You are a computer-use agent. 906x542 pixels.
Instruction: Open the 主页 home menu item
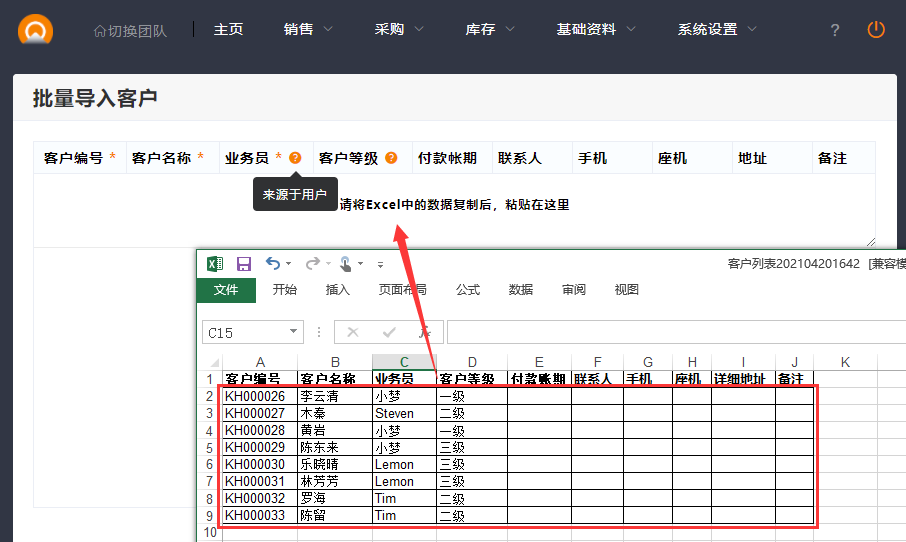coord(228,30)
